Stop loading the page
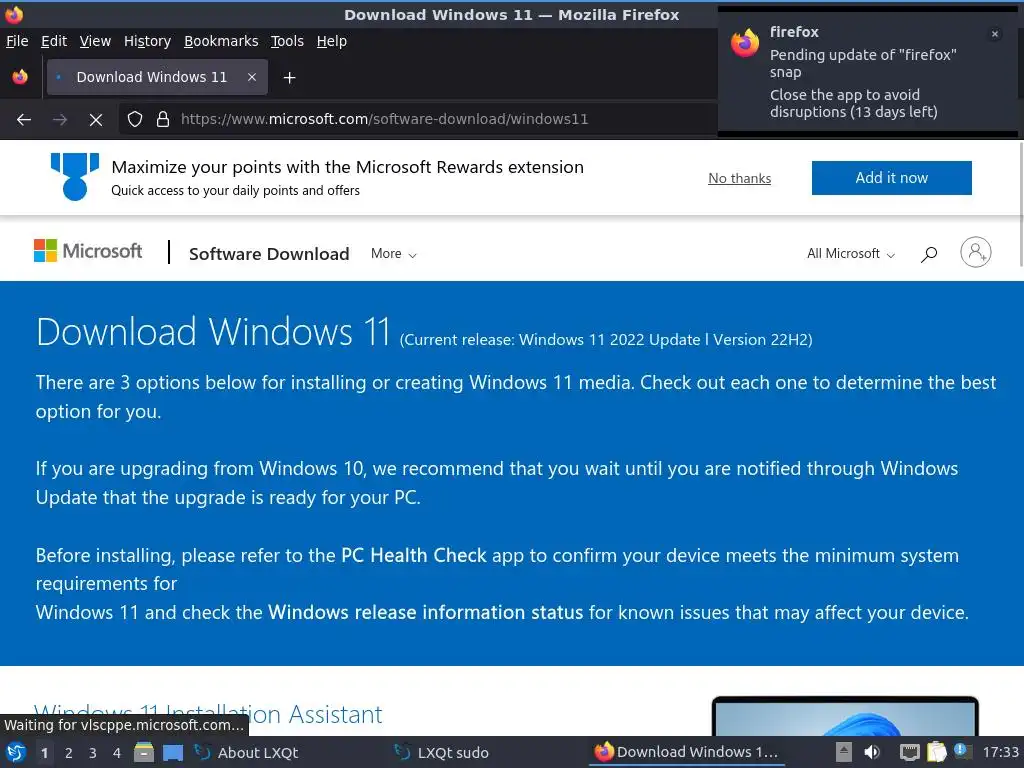 tap(95, 120)
